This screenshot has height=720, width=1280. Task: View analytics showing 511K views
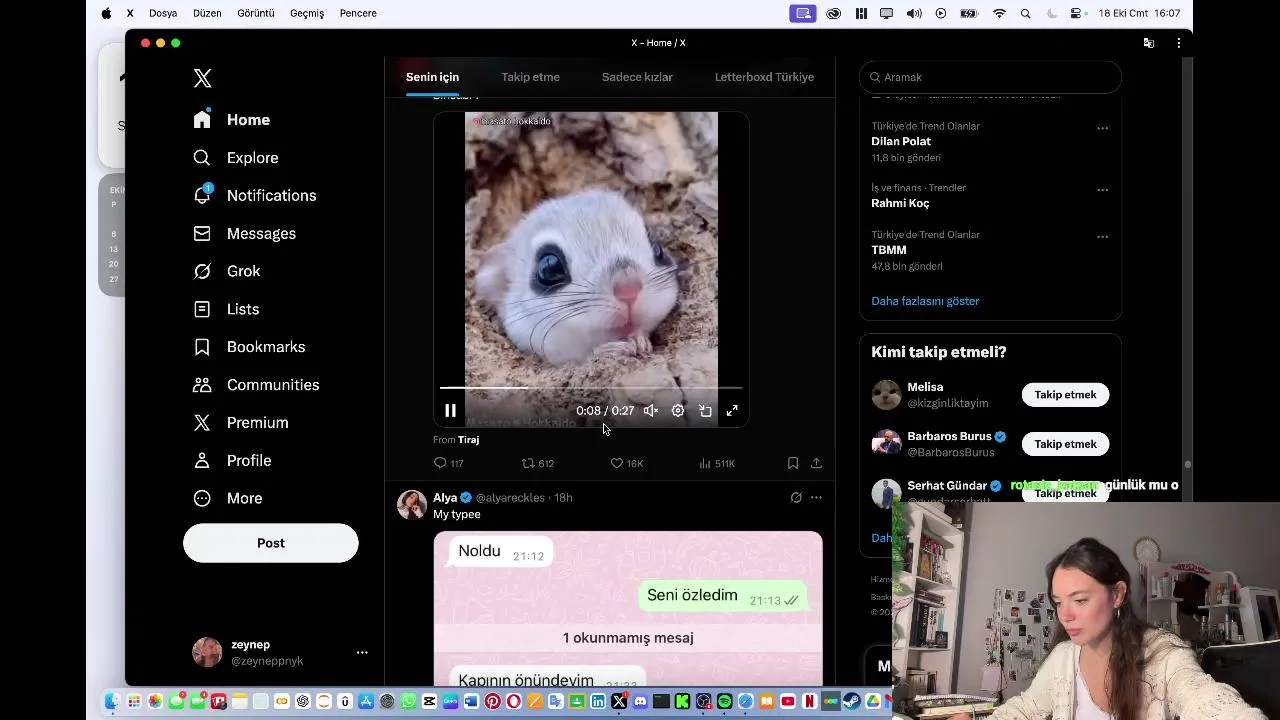pos(717,463)
